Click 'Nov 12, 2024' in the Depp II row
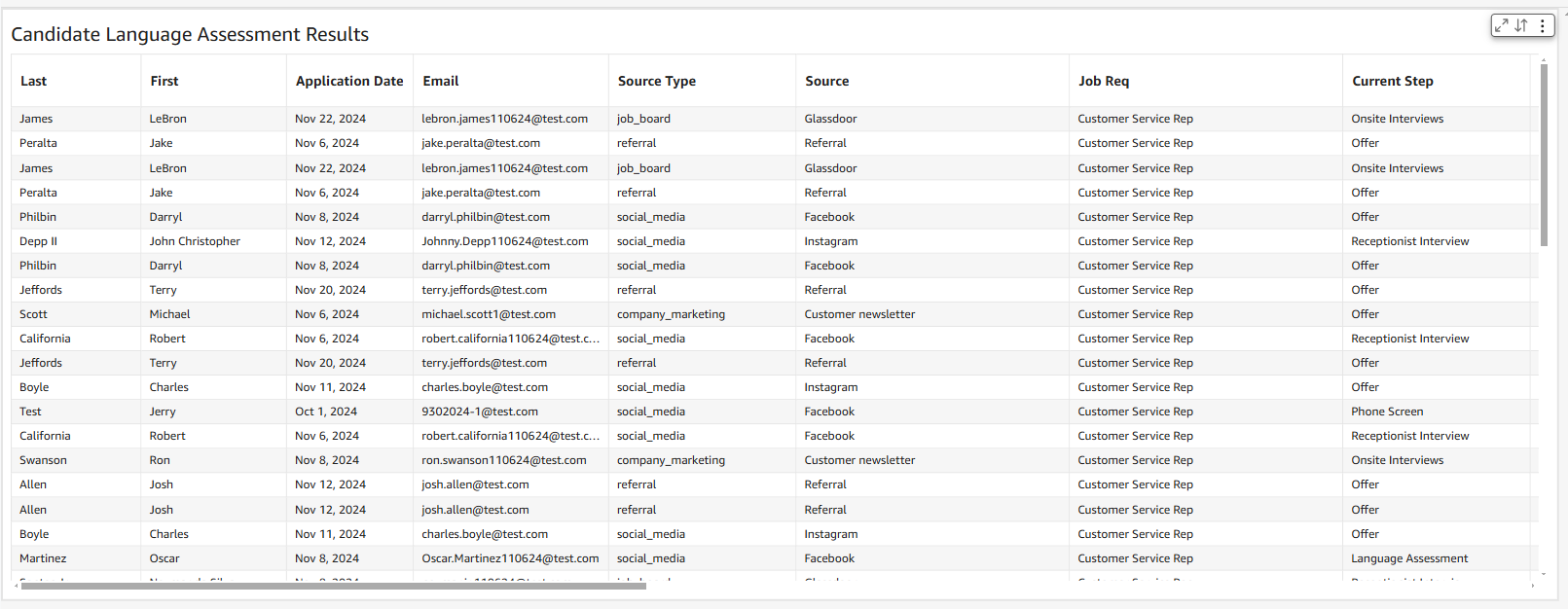This screenshot has width=1568, height=609. coord(331,241)
